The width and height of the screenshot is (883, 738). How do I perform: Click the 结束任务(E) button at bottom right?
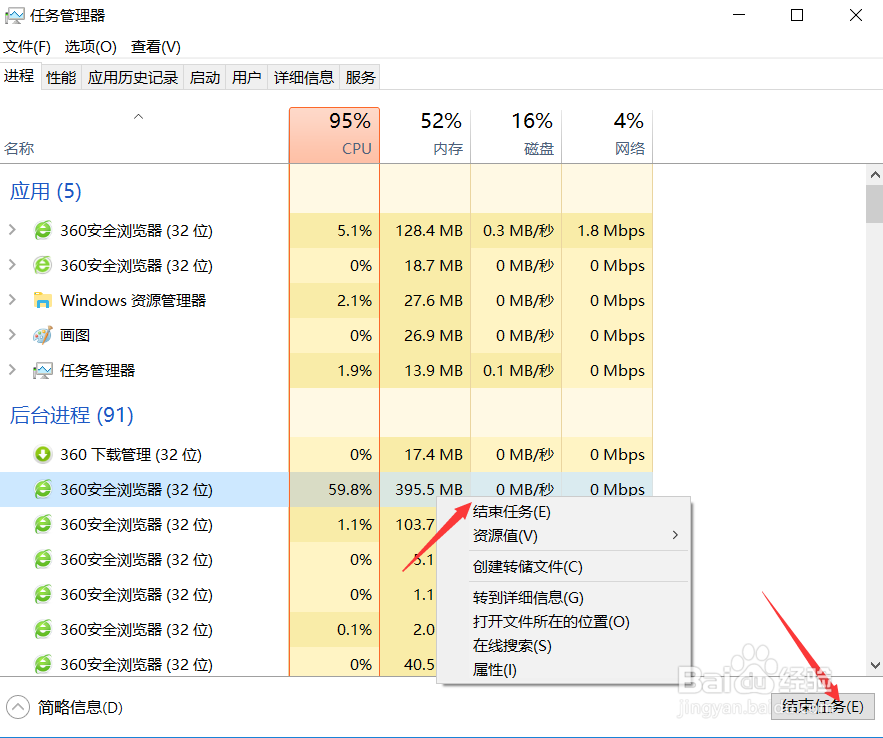click(822, 706)
